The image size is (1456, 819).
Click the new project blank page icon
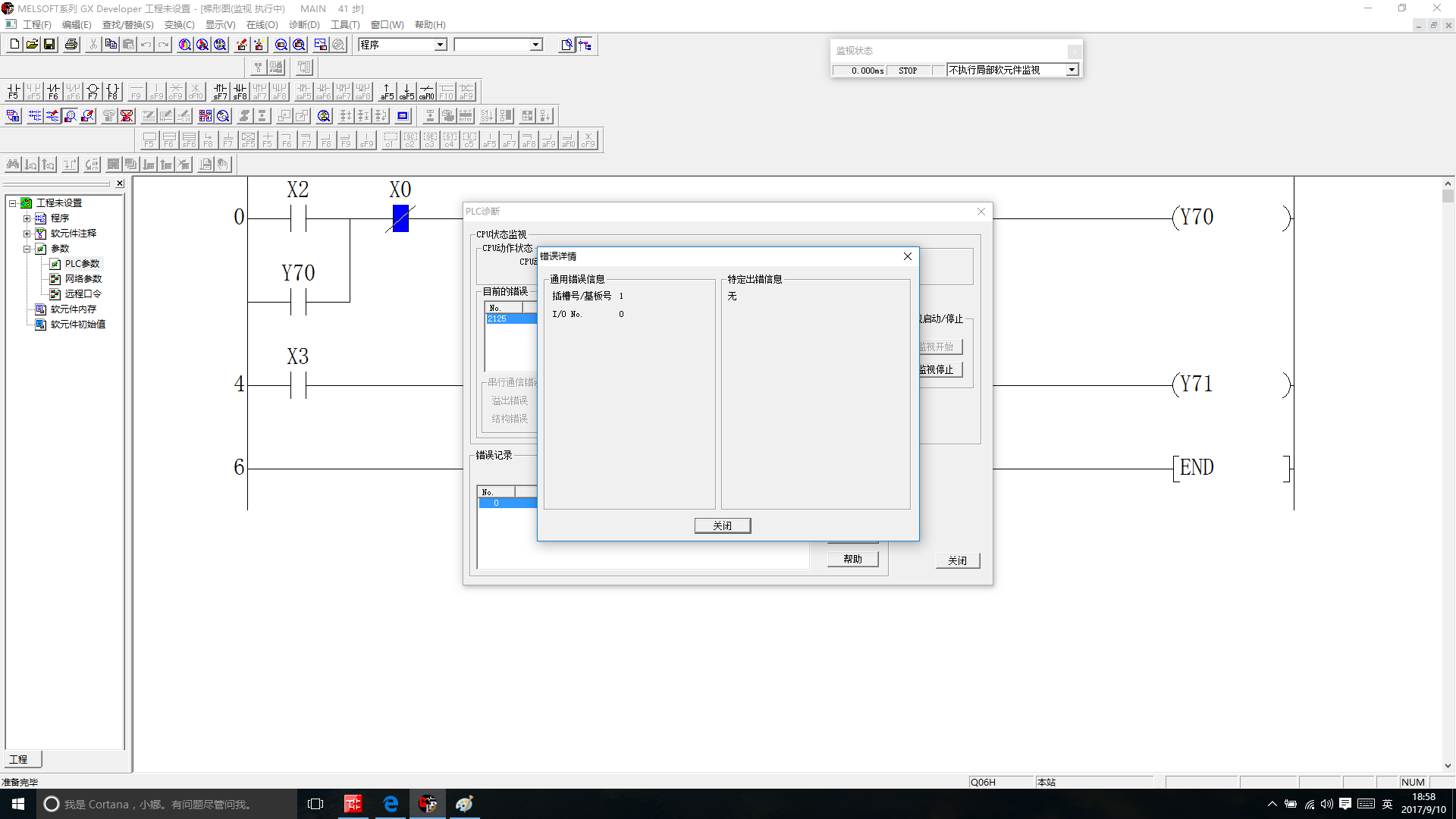[14, 45]
